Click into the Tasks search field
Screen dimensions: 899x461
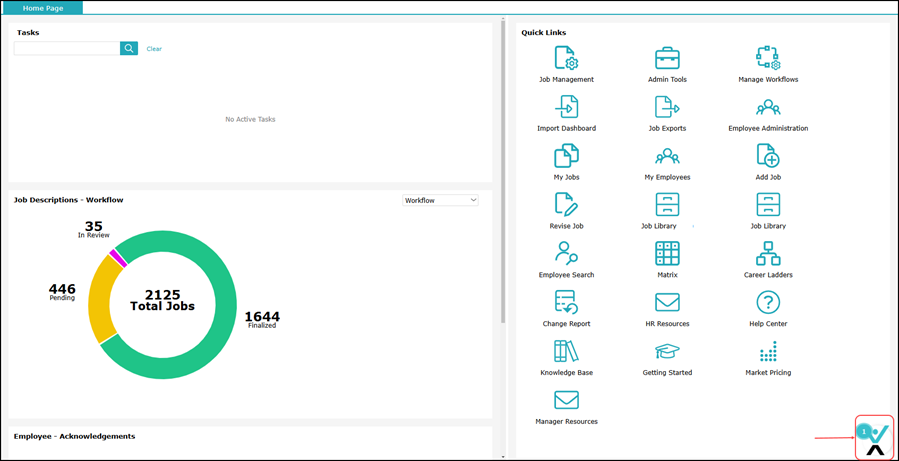click(67, 48)
